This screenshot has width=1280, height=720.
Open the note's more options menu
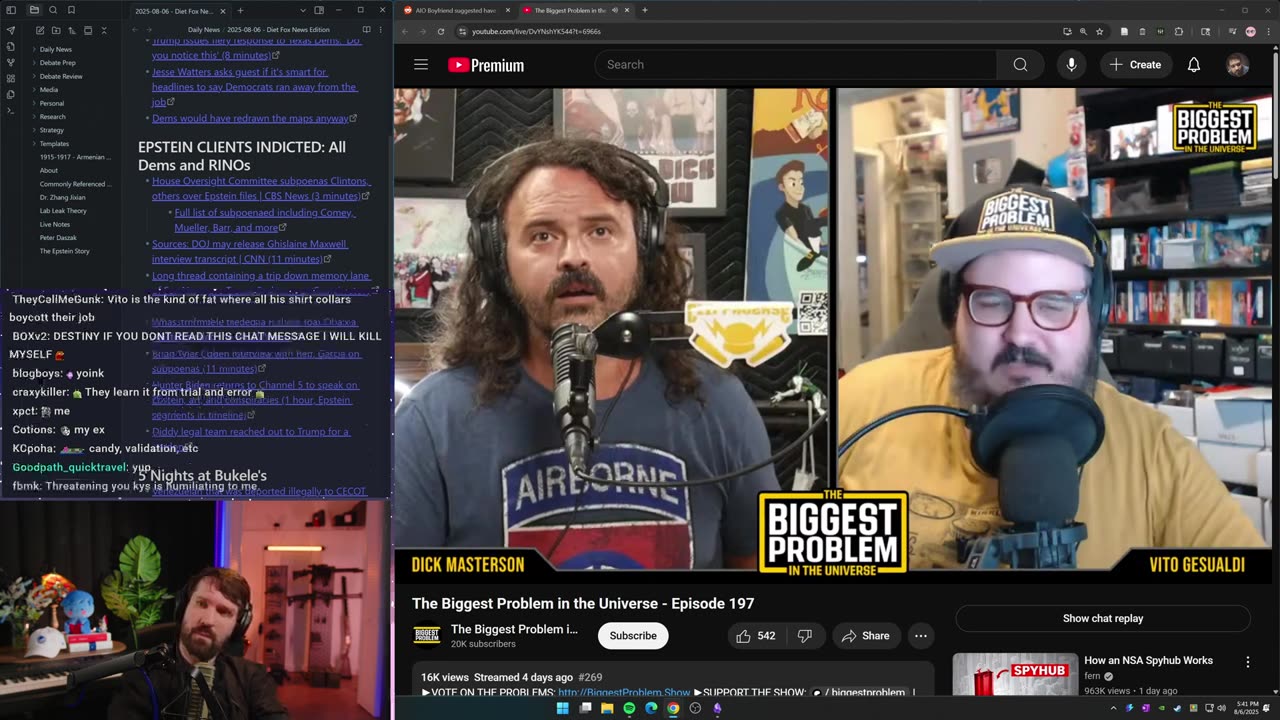[x=381, y=30]
